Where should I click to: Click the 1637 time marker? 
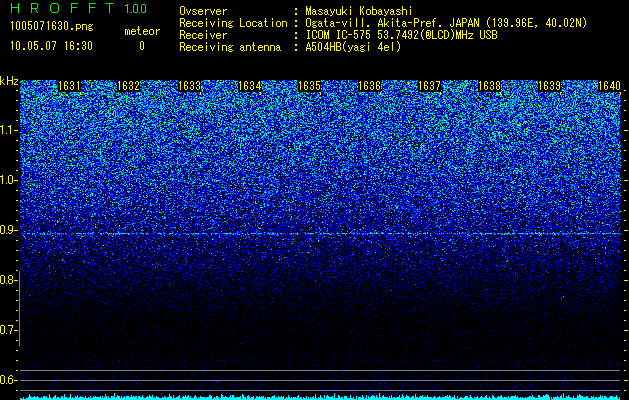point(430,86)
